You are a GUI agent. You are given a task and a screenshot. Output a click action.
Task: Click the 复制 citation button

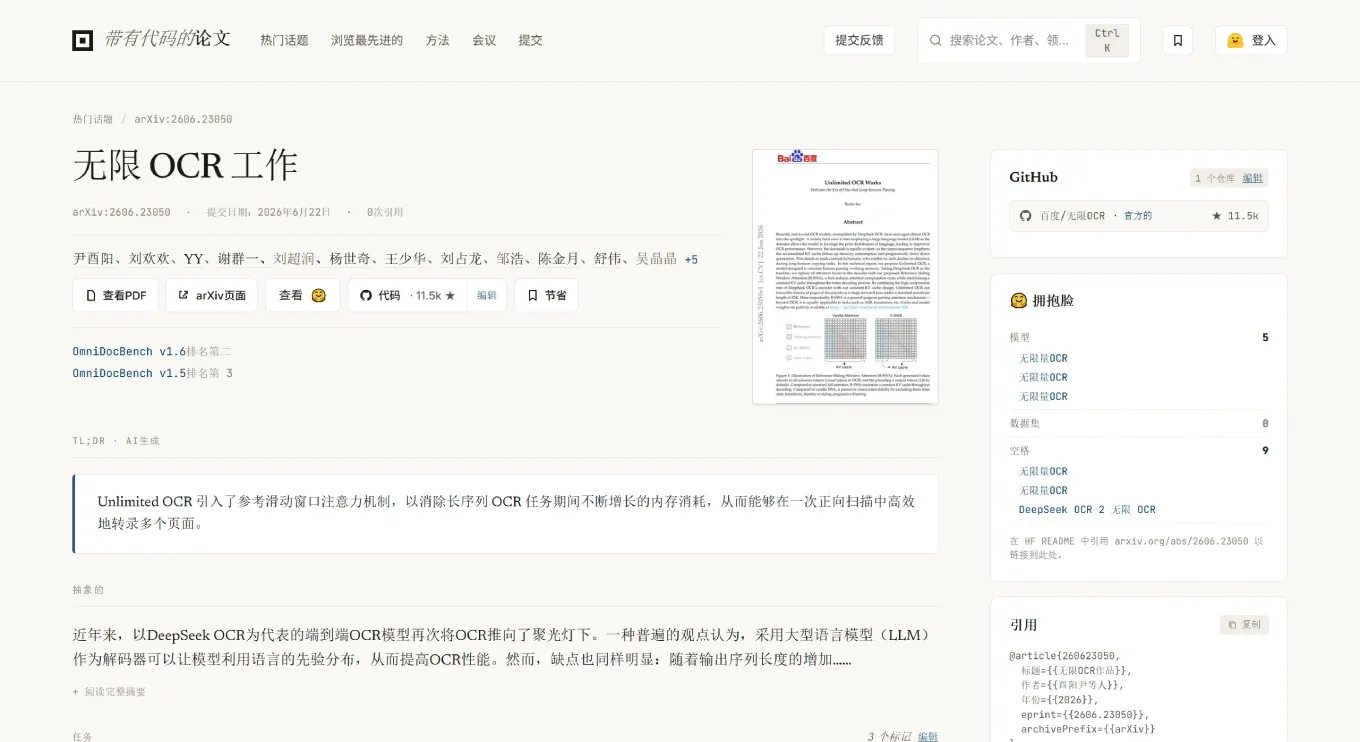pyautogui.click(x=1244, y=625)
